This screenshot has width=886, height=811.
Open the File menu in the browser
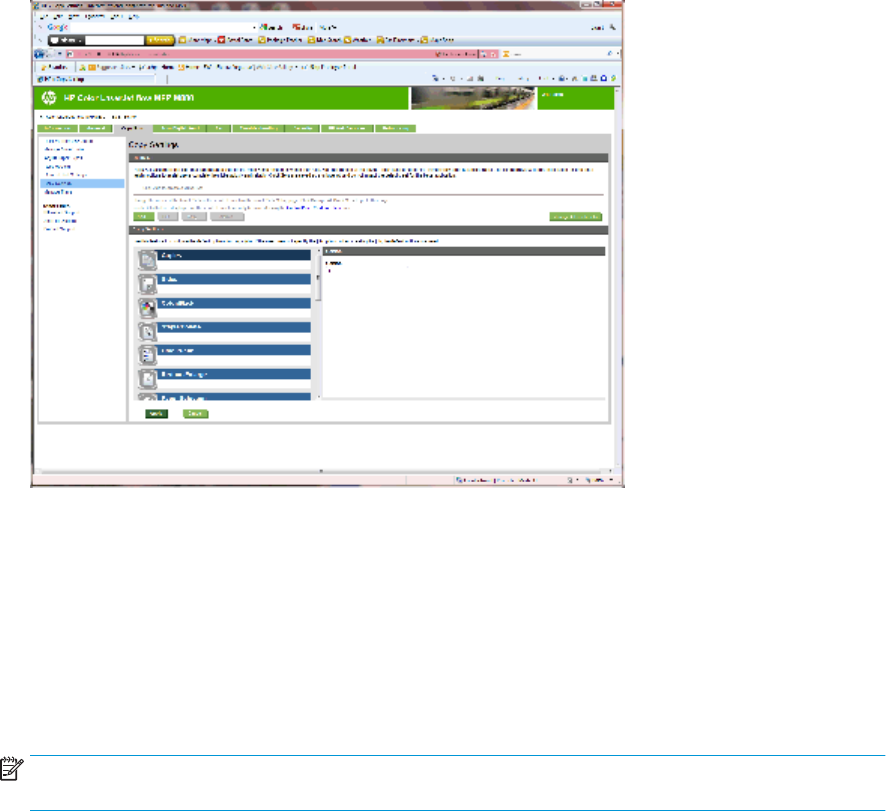[x=43, y=16]
